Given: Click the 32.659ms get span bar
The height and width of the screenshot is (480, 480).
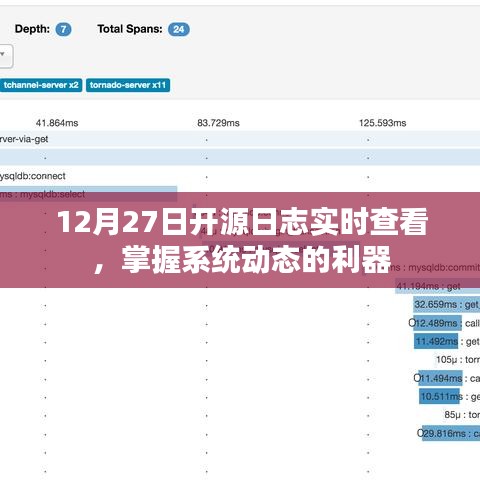Looking at the screenshot, I should pyautogui.click(x=447, y=304).
